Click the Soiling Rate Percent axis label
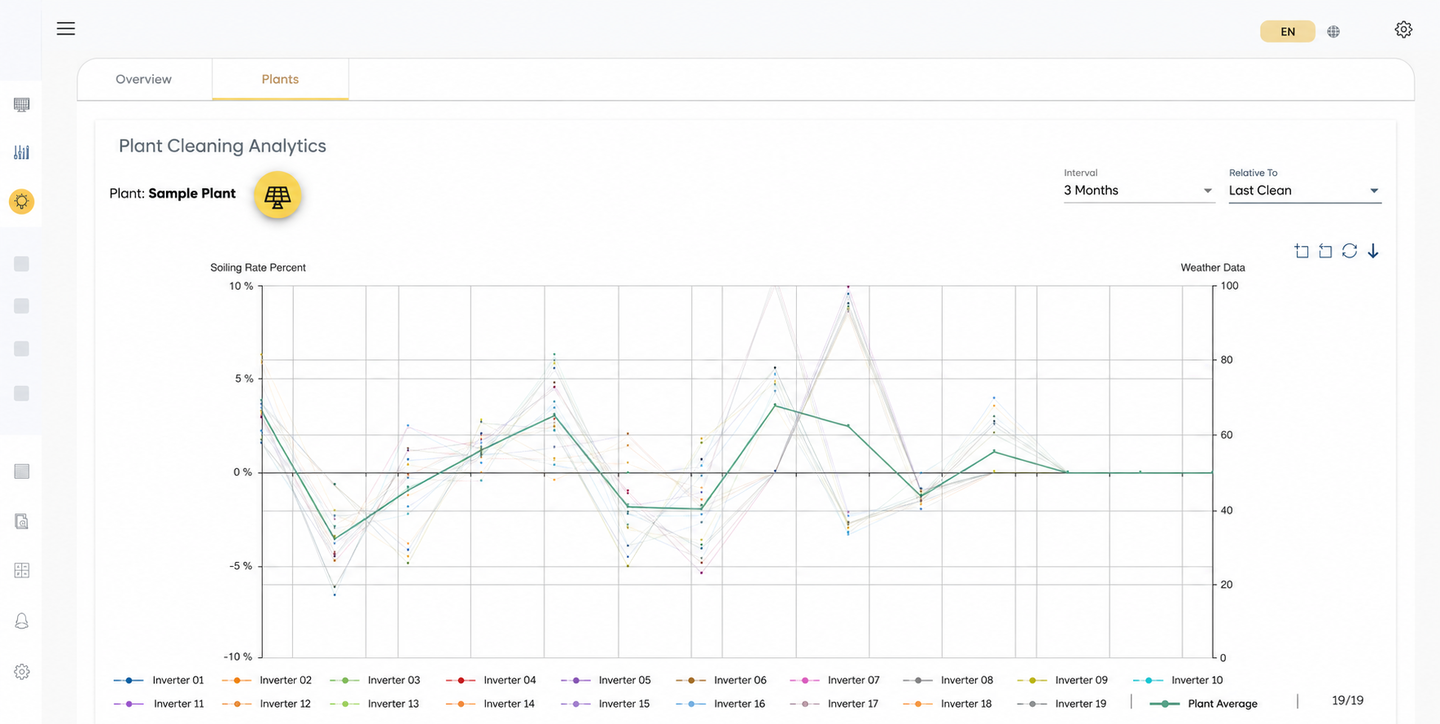The width and height of the screenshot is (1440, 724). pos(258,268)
